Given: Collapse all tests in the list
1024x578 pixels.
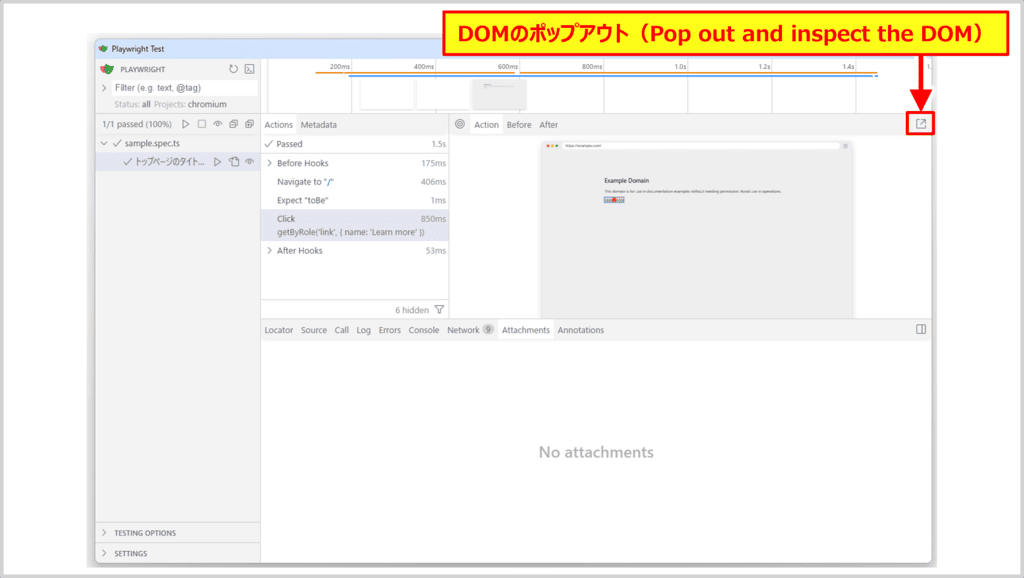Looking at the screenshot, I should (x=233, y=125).
